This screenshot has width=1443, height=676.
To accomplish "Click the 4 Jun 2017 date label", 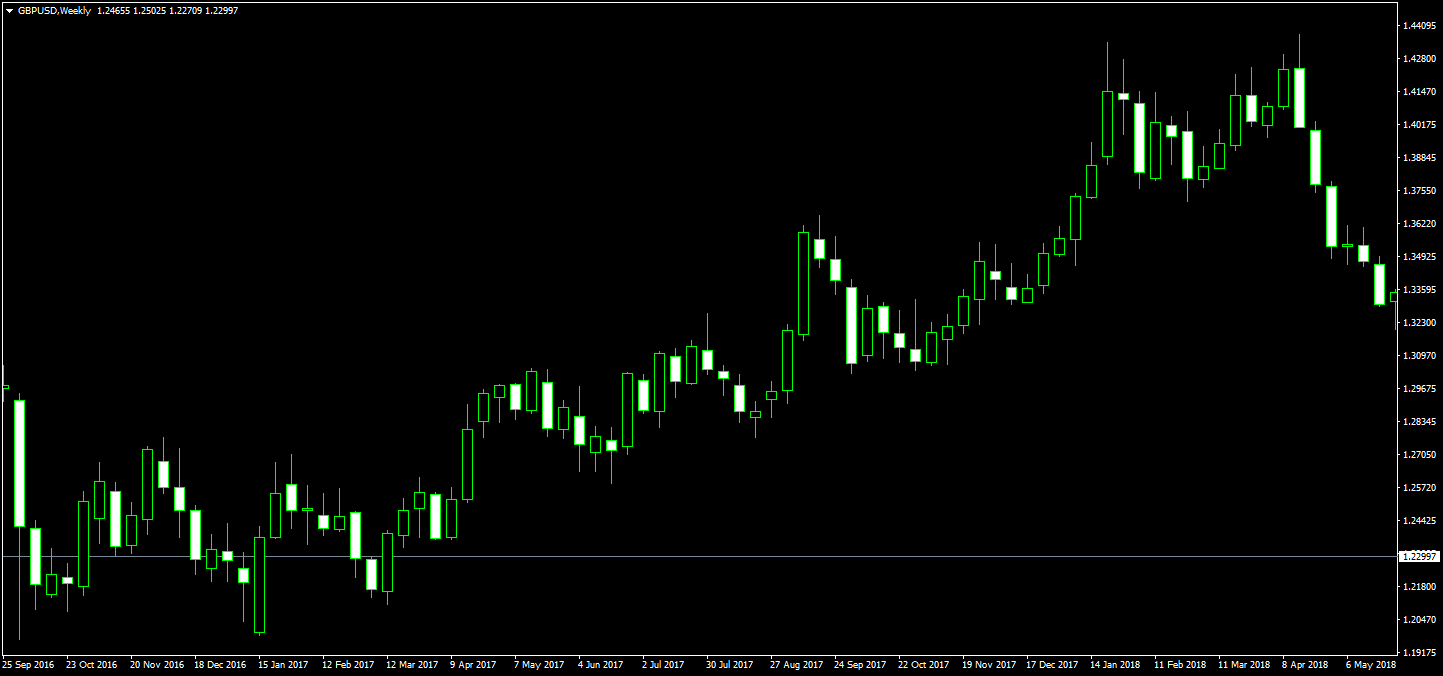I will click(602, 664).
